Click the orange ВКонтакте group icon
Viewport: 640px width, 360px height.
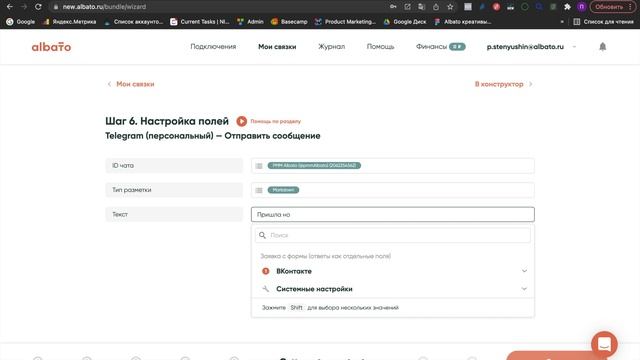tap(266, 271)
